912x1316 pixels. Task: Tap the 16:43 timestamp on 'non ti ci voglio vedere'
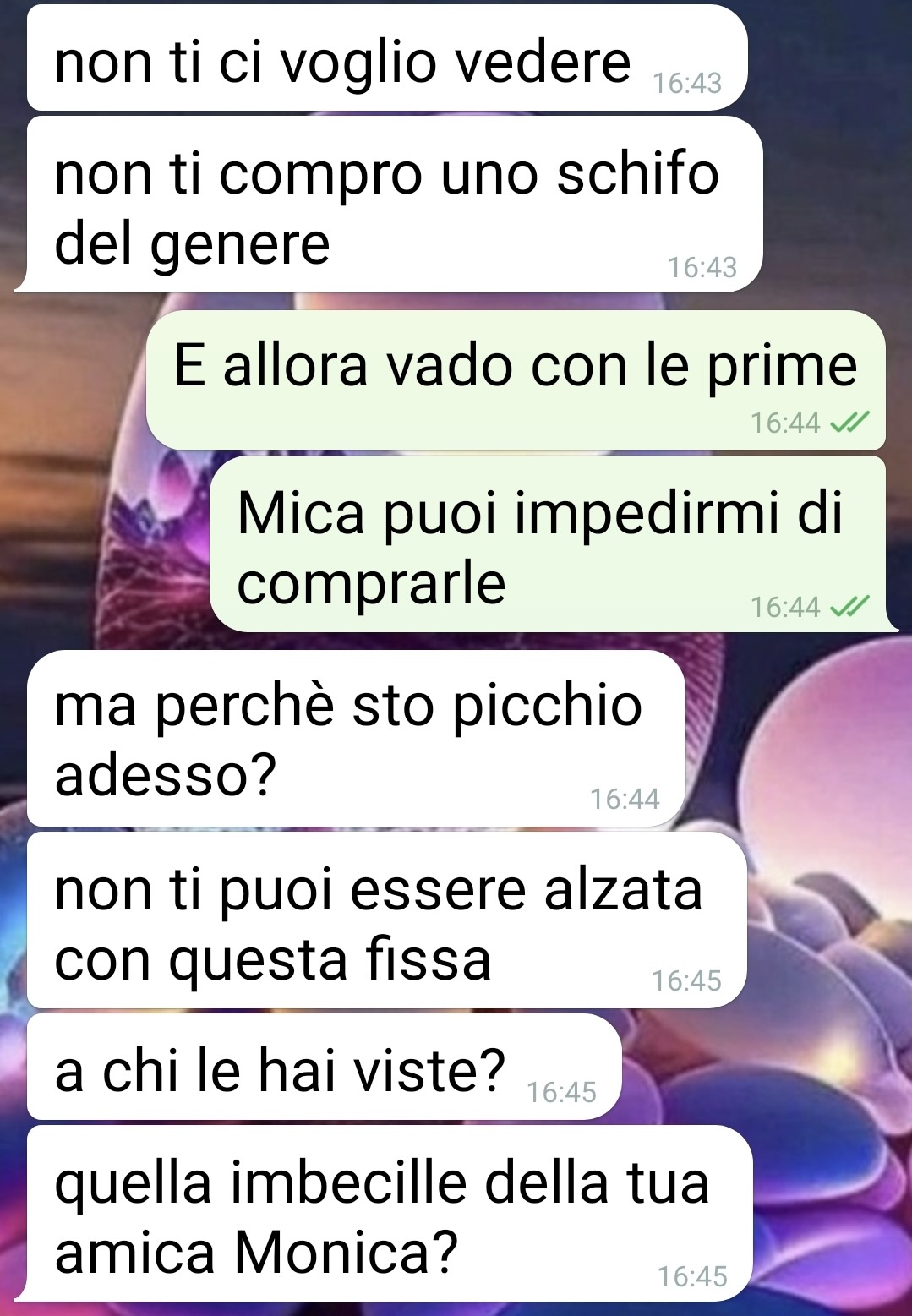click(687, 83)
